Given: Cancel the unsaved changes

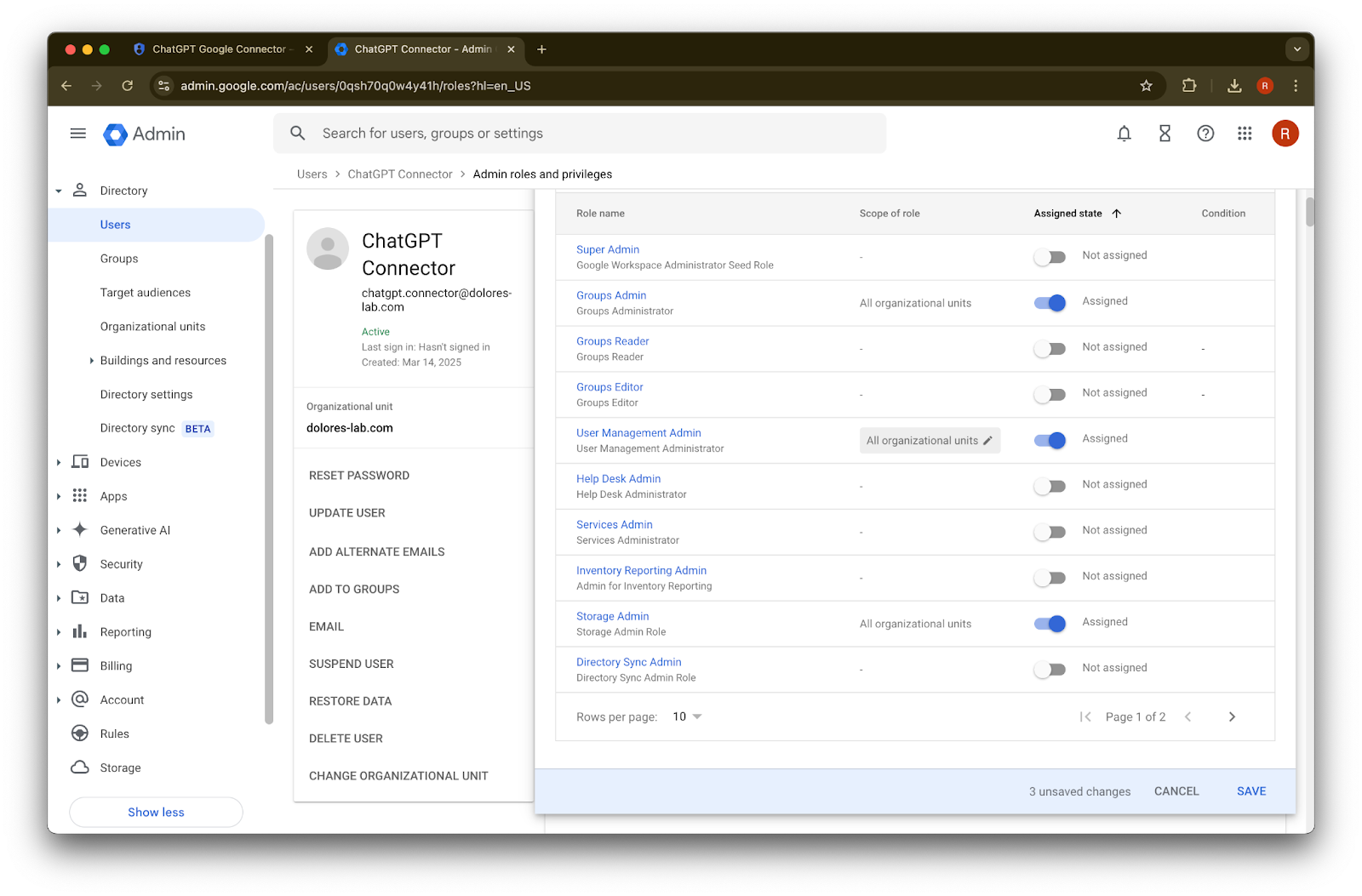Looking at the screenshot, I should (1176, 791).
